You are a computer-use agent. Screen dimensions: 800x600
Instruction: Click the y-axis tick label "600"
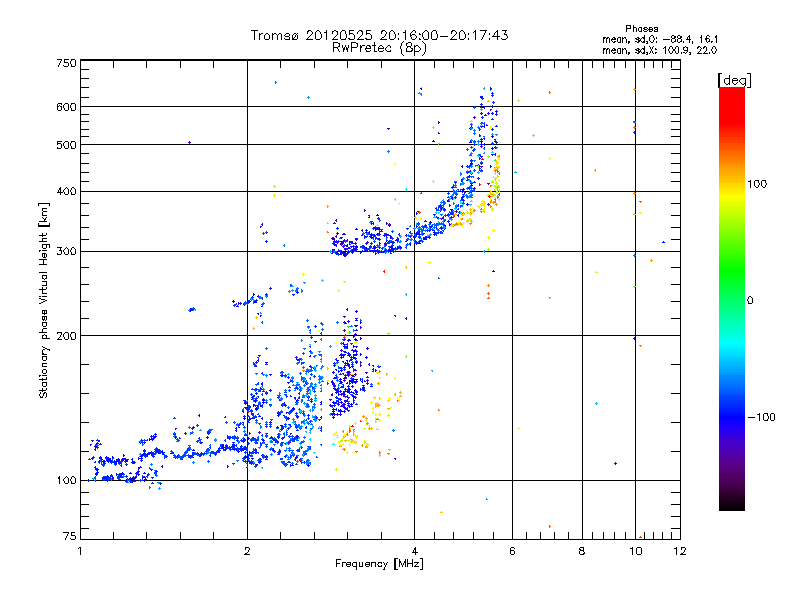point(66,107)
